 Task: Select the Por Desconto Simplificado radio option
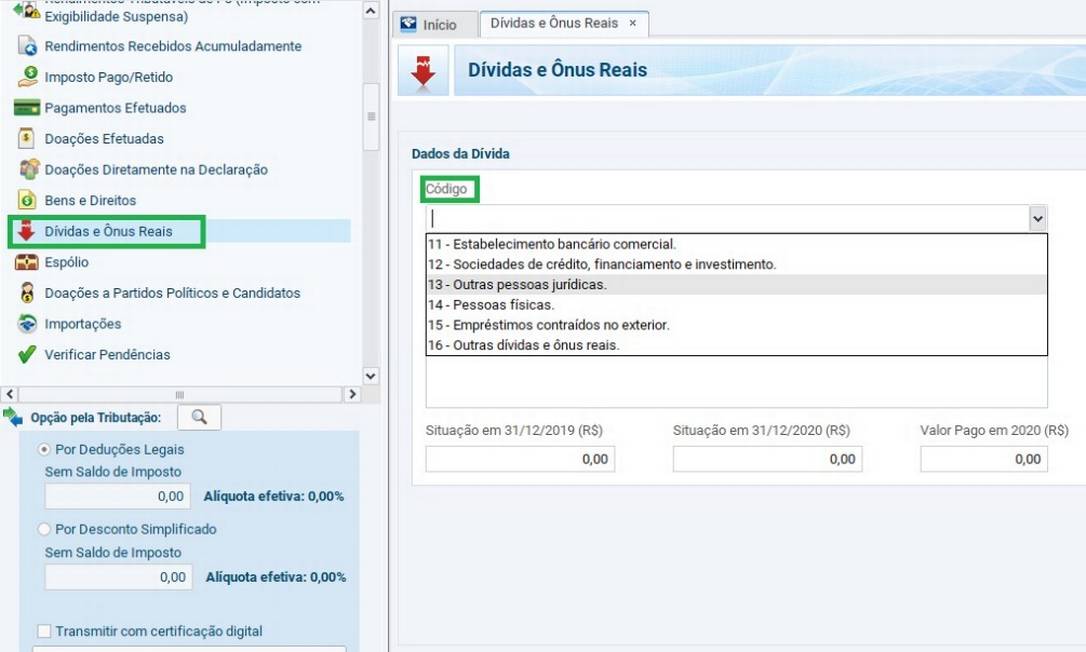click(x=44, y=529)
